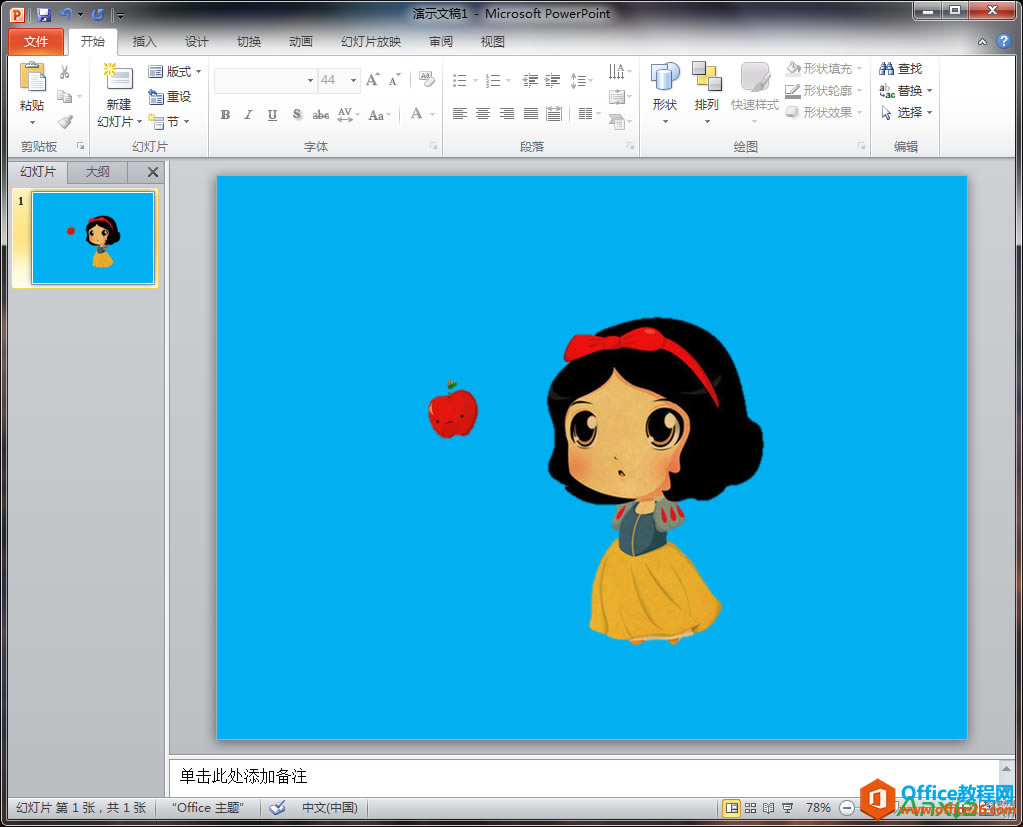
Task: Expand the Select (选择) dropdown
Action: point(906,112)
